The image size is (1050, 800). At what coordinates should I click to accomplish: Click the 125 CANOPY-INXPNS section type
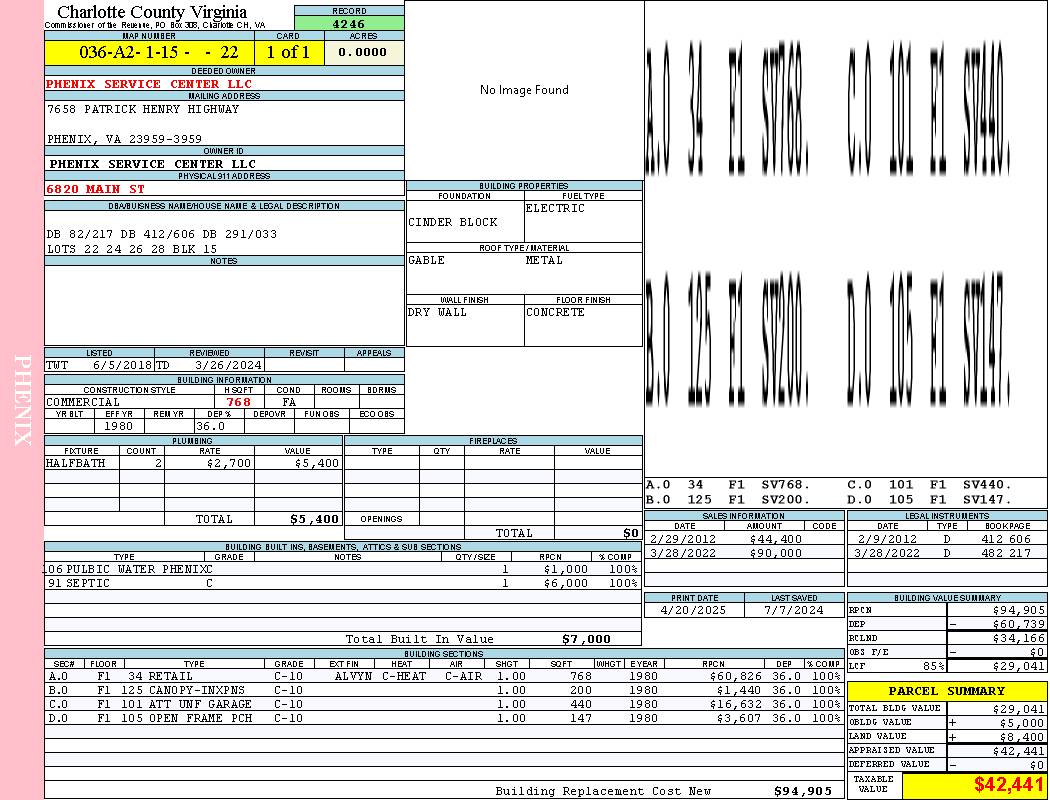pos(183,690)
